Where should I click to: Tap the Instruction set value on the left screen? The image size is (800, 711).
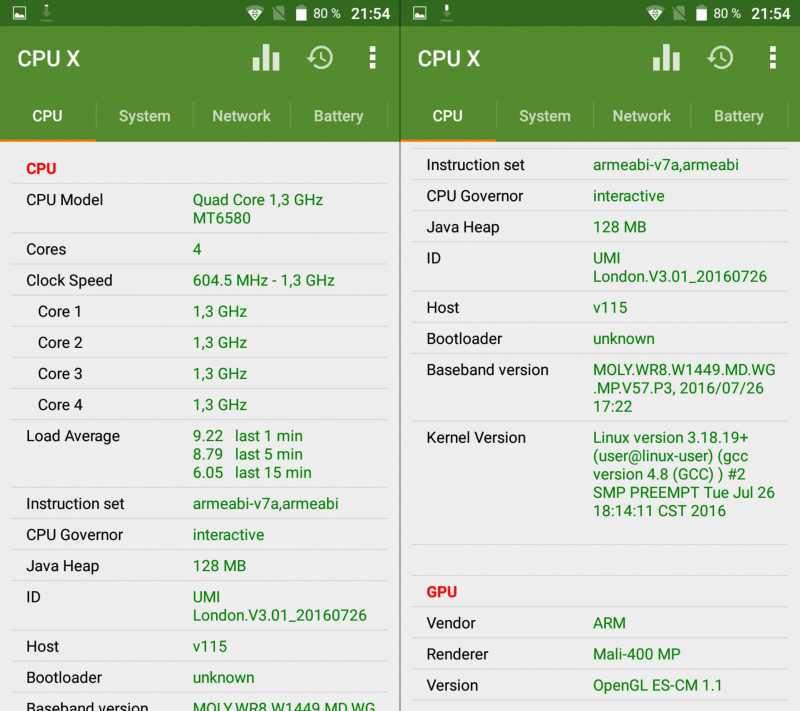[x=265, y=504]
